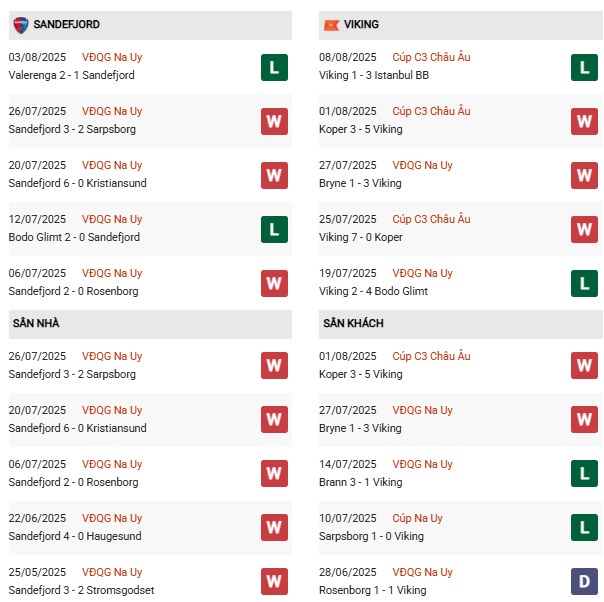Click the L badge for Valerenga 2 - 1 Sandefjord
This screenshot has width=604, height=602.
[274, 67]
